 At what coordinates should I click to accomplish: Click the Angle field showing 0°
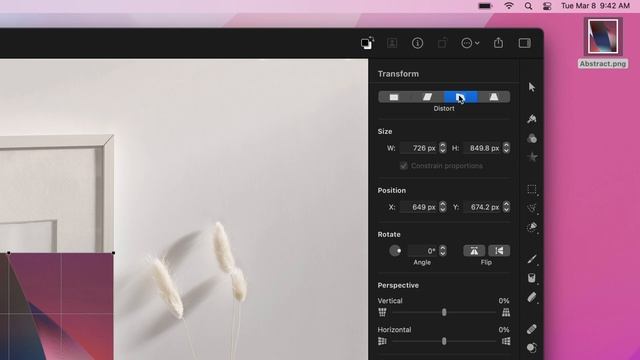click(x=423, y=251)
